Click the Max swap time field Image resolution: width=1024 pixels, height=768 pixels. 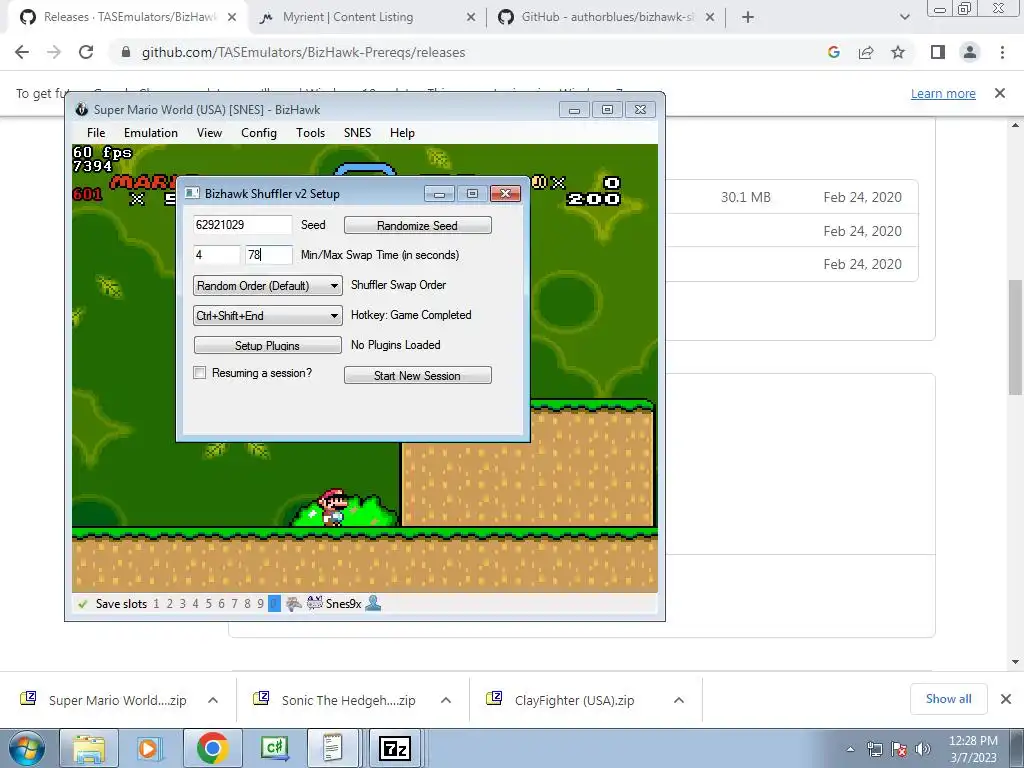(268, 255)
